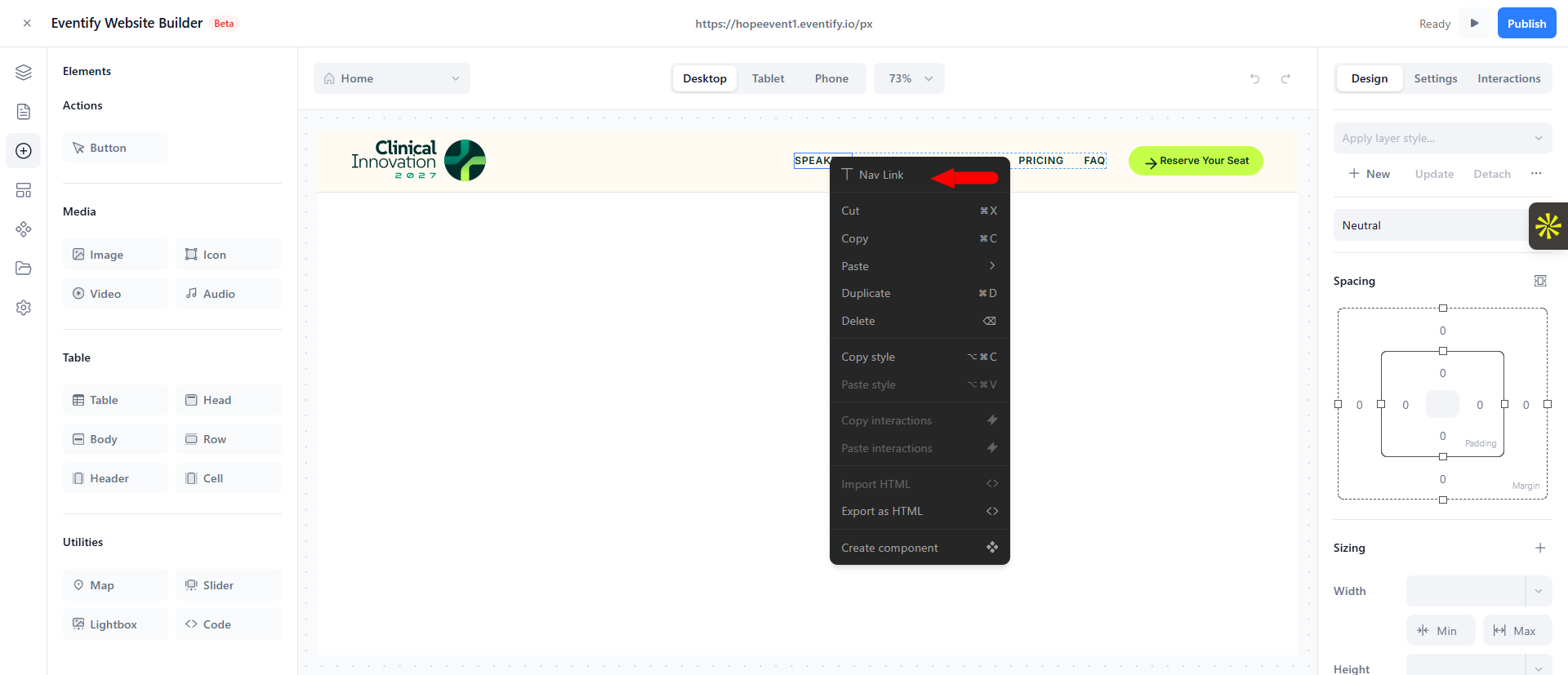Click the Nav Link menu header
The width and height of the screenshot is (1568, 675).
coord(920,175)
